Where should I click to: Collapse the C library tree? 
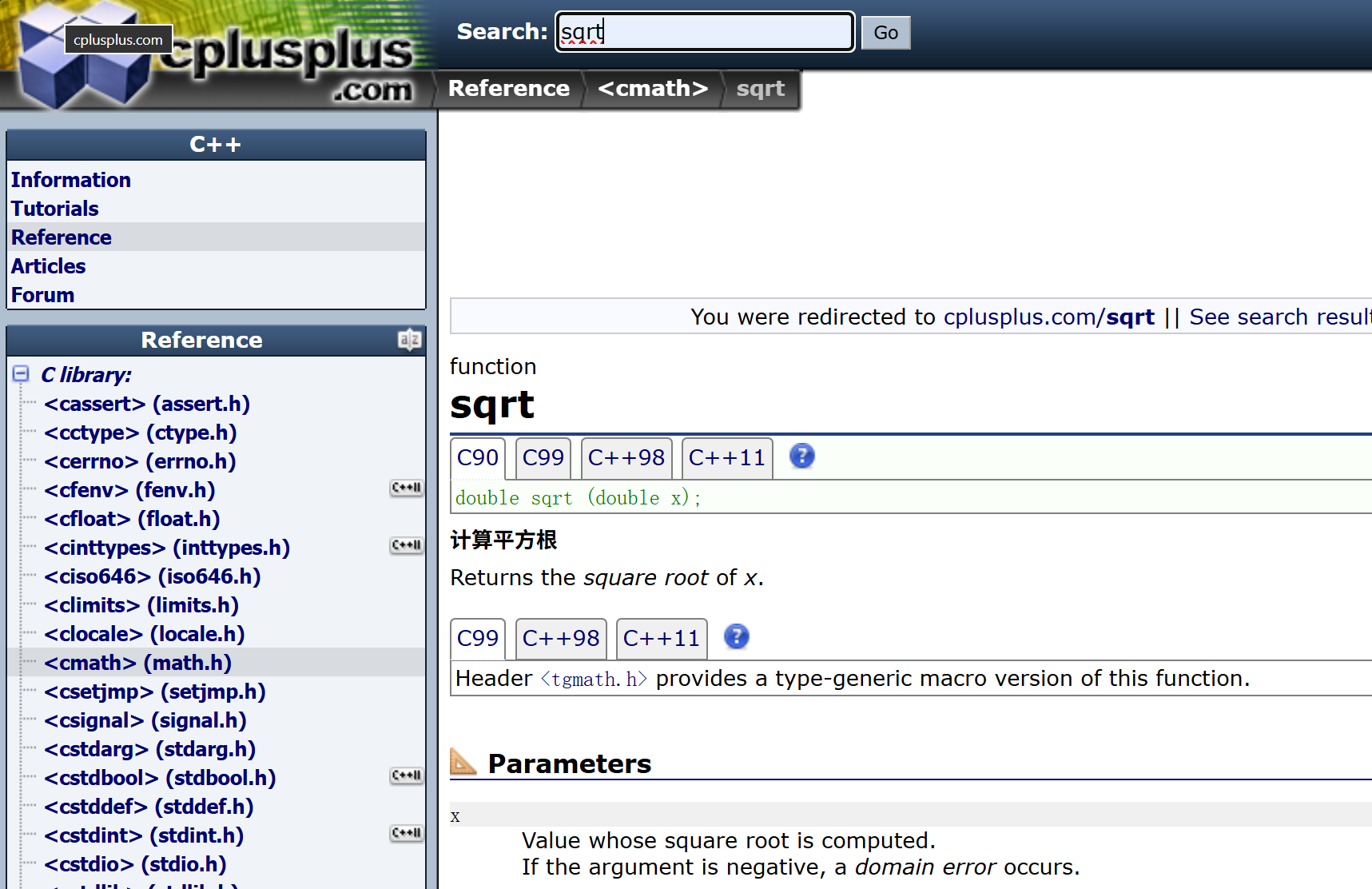click(21, 374)
